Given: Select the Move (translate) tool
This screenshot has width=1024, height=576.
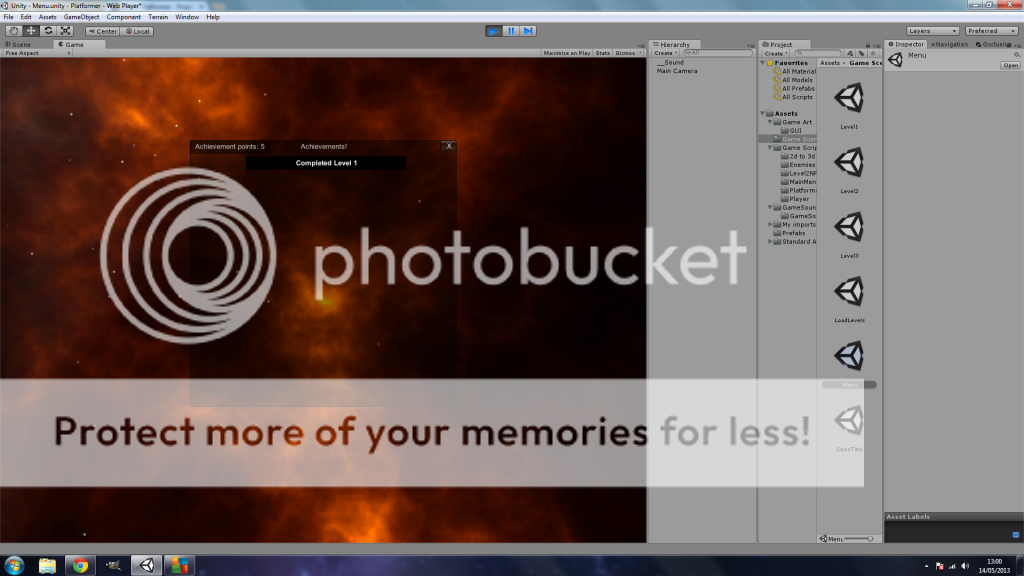Looking at the screenshot, I should coord(31,31).
